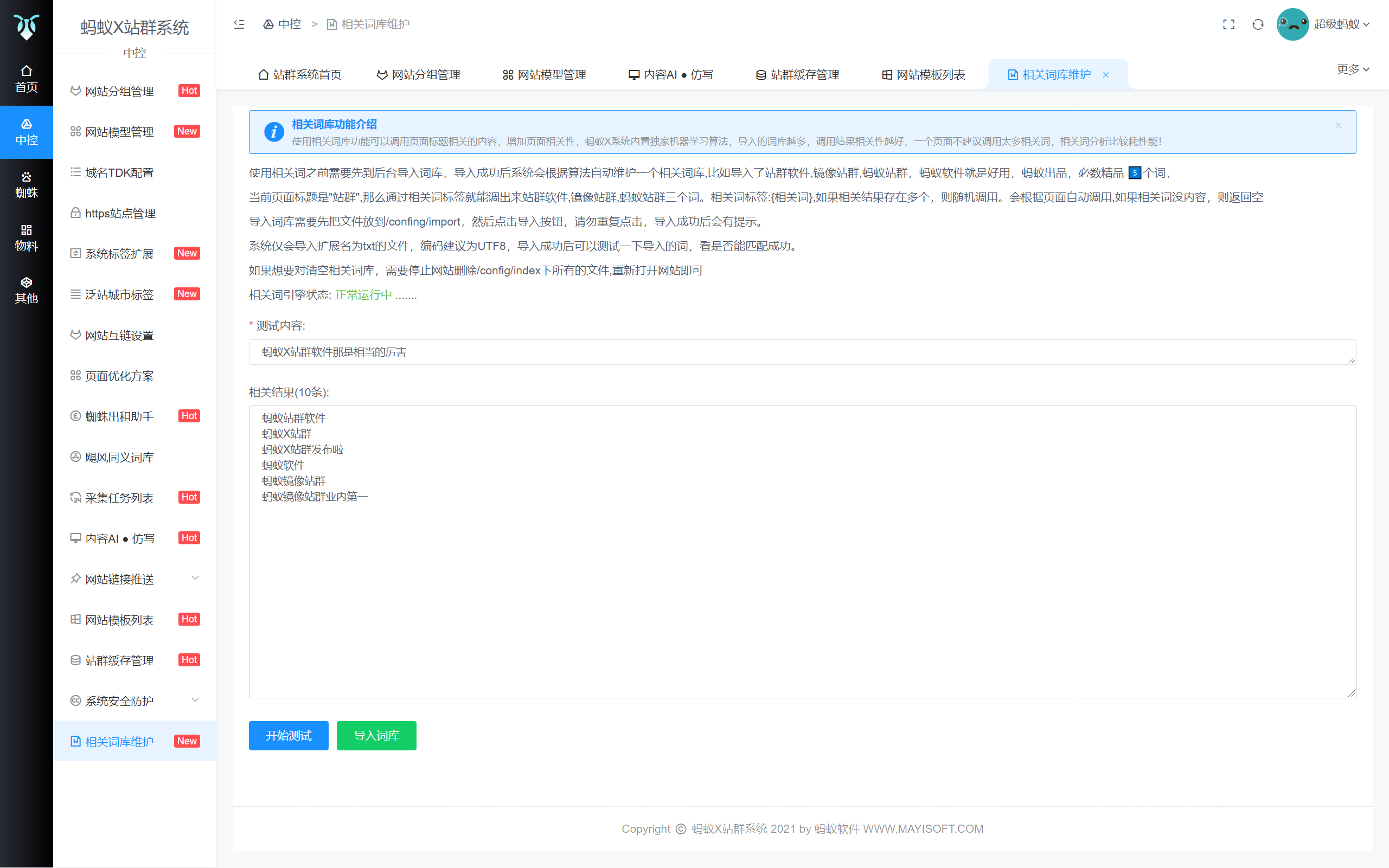This screenshot has height=868, width=1389.
Task: Click the ant logo at top left
Action: coord(27,27)
